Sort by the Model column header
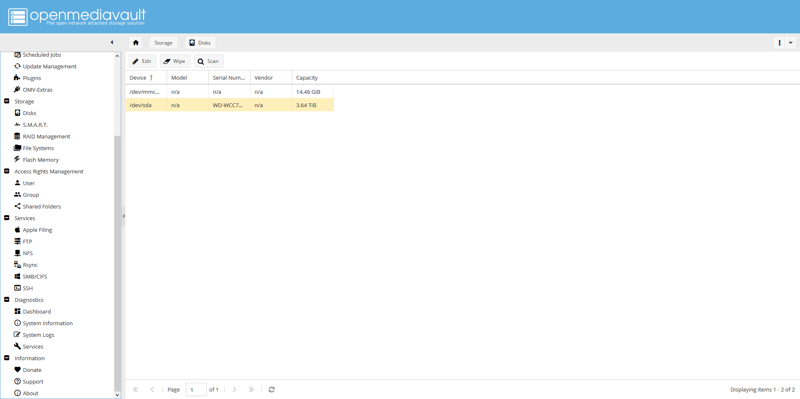 click(x=188, y=78)
